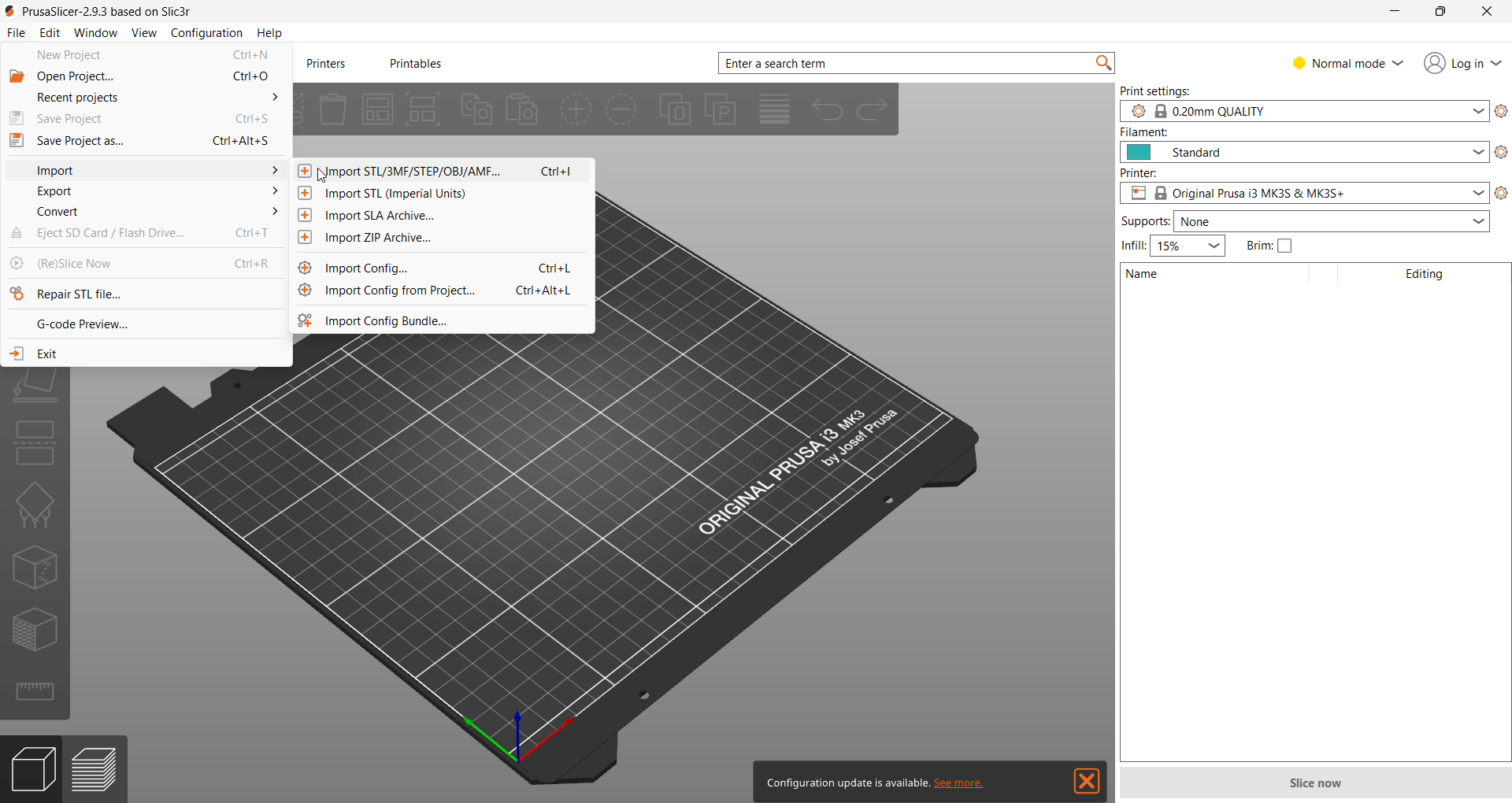This screenshot has width=1512, height=803.
Task: Choose Exit from File menu
Action: 146,354
